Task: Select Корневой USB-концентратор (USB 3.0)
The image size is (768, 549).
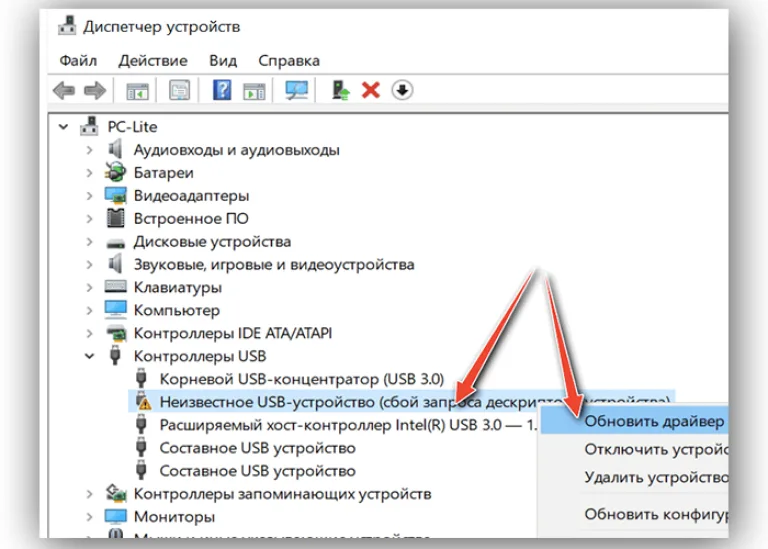Action: [x=302, y=379]
